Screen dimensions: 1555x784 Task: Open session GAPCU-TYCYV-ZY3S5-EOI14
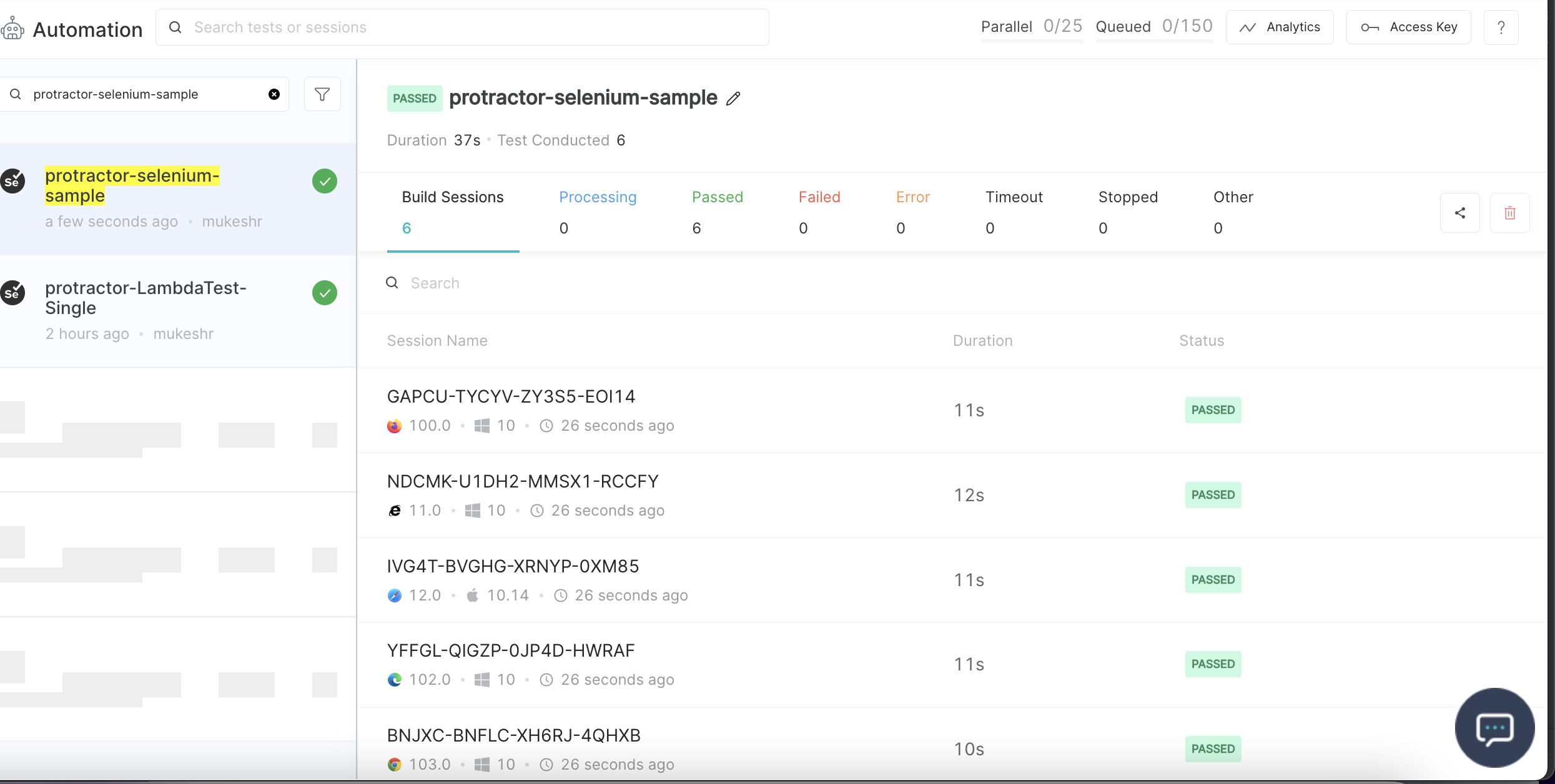pos(511,397)
